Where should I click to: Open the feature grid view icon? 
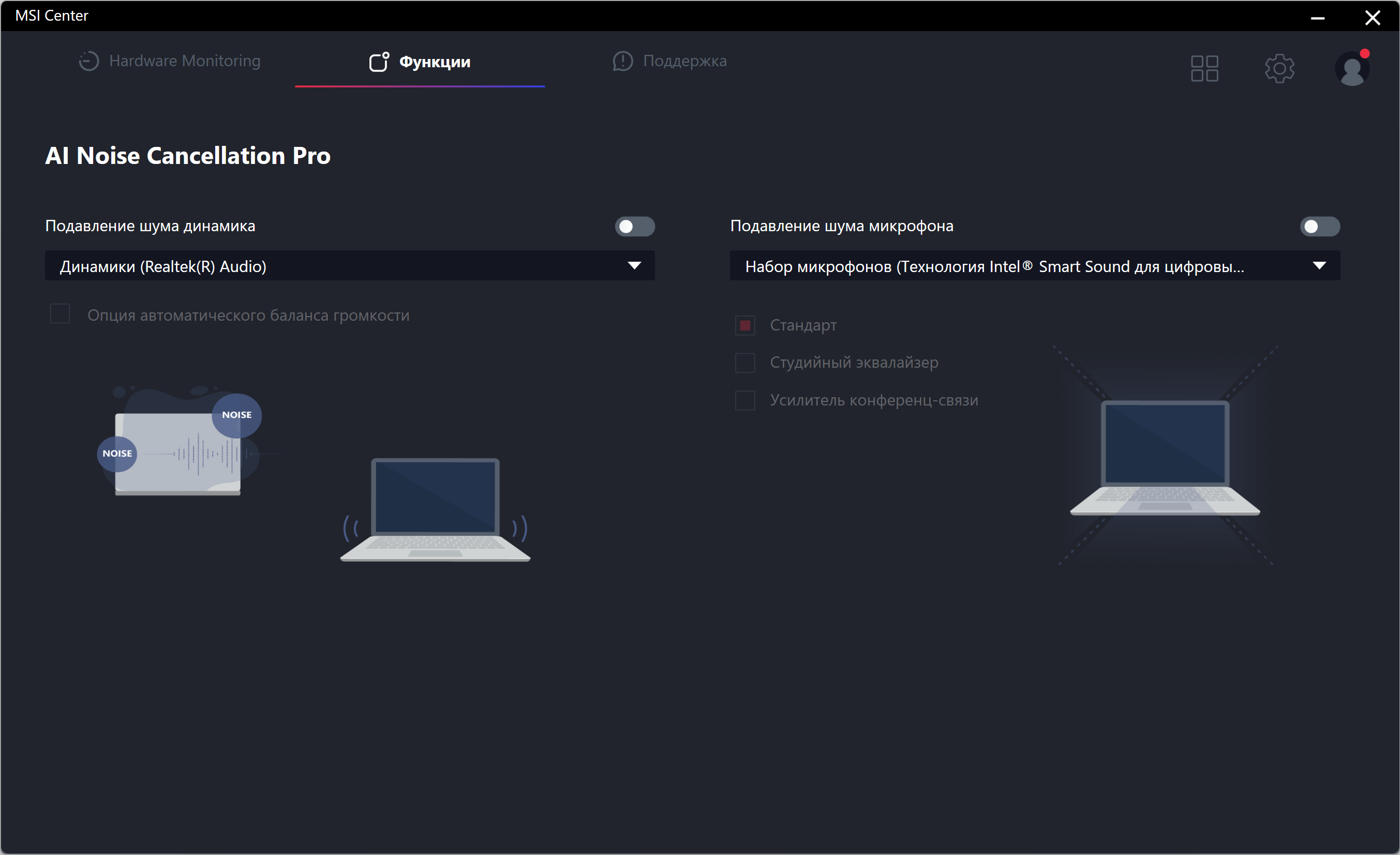[x=1204, y=69]
